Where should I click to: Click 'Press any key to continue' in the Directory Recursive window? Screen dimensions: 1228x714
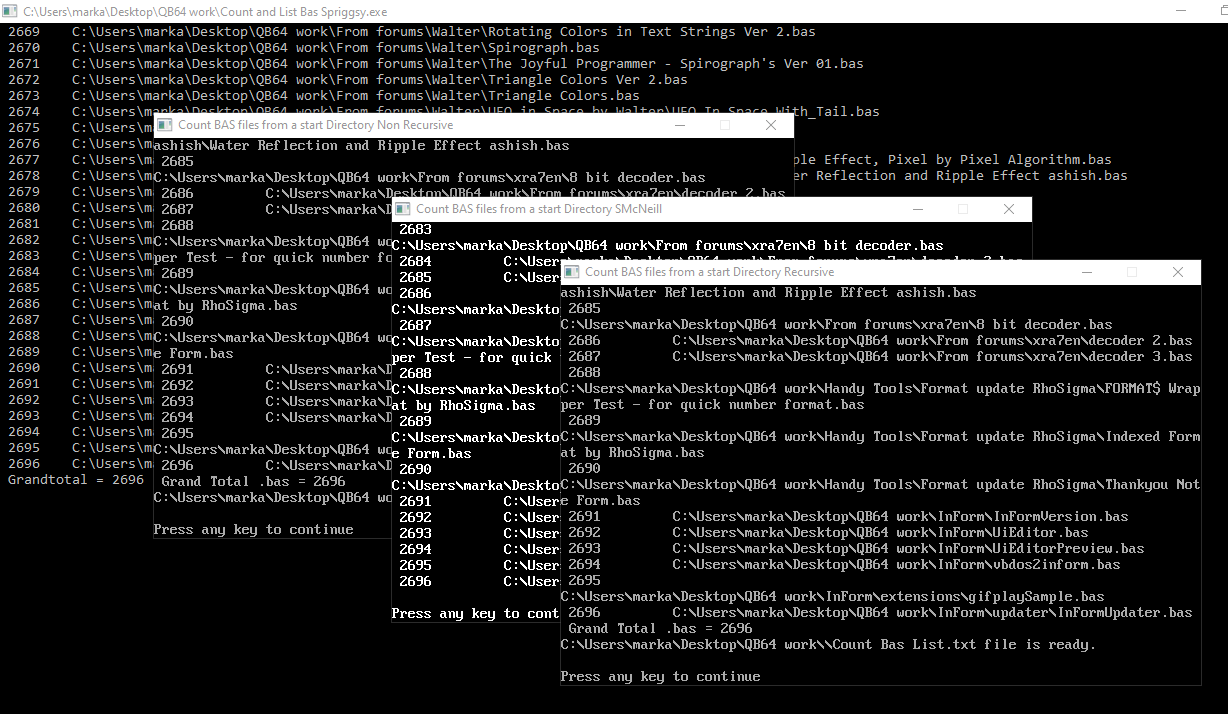[x=660, y=676]
